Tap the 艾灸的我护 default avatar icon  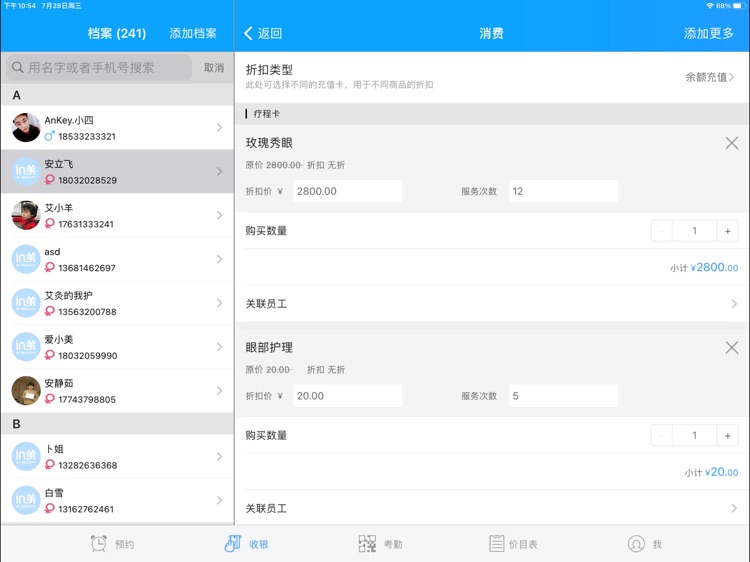click(26, 303)
